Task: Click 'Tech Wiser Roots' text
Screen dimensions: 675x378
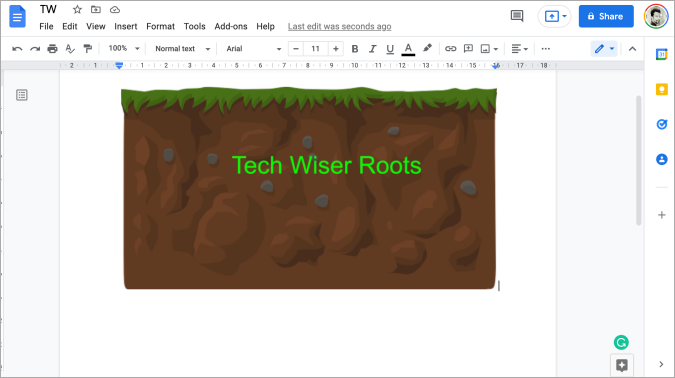Action: [326, 165]
